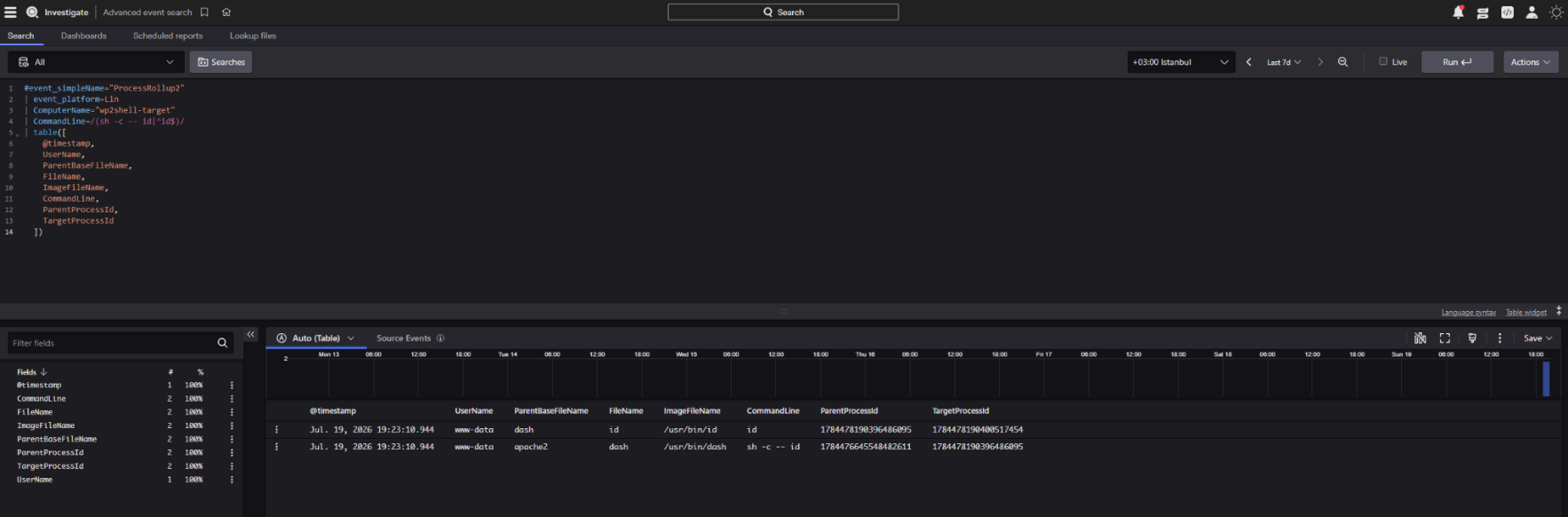
Task: Open the Auto (Table) visualization dropdown
Action: (x=315, y=338)
